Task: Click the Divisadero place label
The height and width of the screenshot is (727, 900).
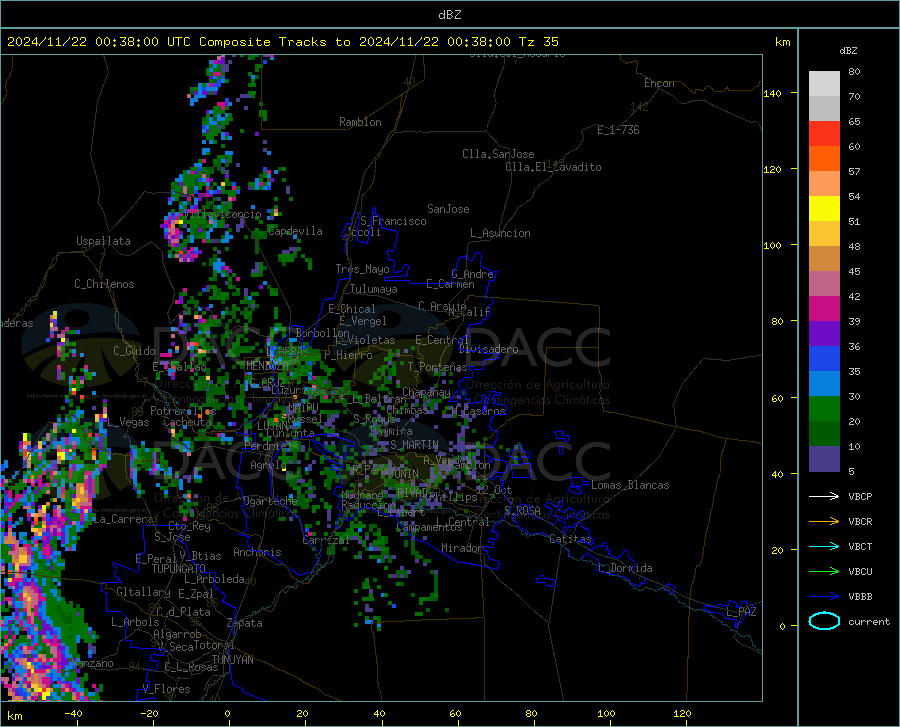Action: coord(488,349)
